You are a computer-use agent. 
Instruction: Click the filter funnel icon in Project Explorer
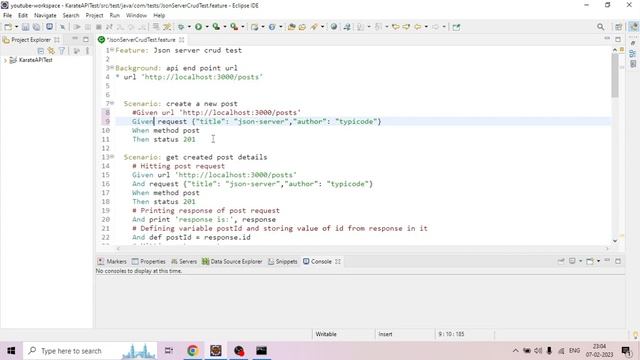click(62, 51)
